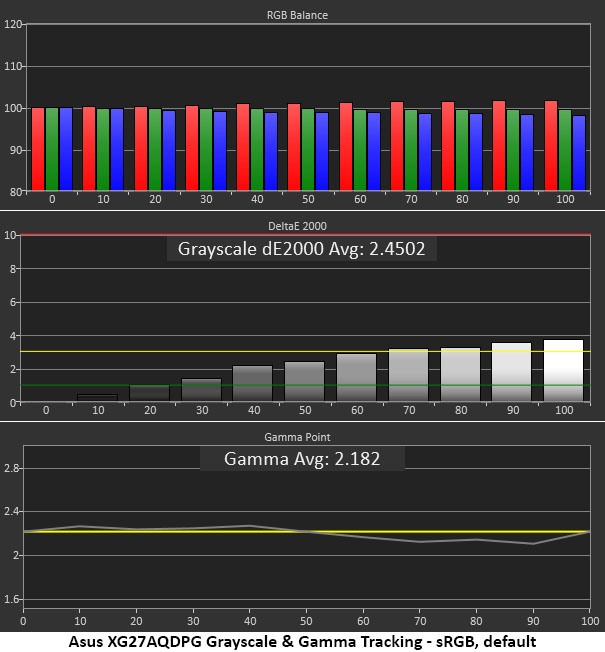Viewport: 605px width, 652px height.
Task: Pick the DeltaE bar at 60
Action: point(356,378)
